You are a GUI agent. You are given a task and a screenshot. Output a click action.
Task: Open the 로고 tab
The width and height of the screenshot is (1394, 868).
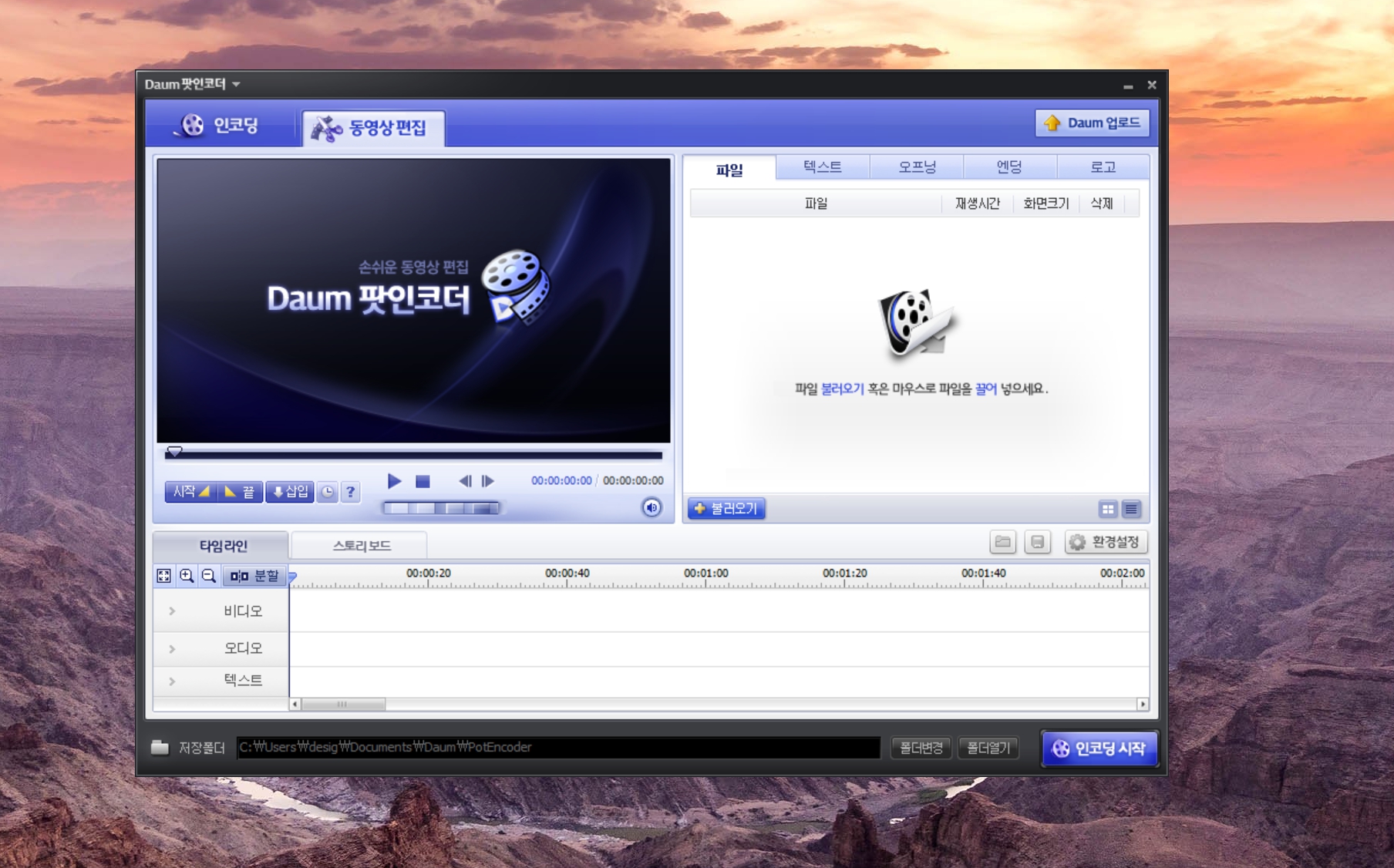click(1103, 167)
